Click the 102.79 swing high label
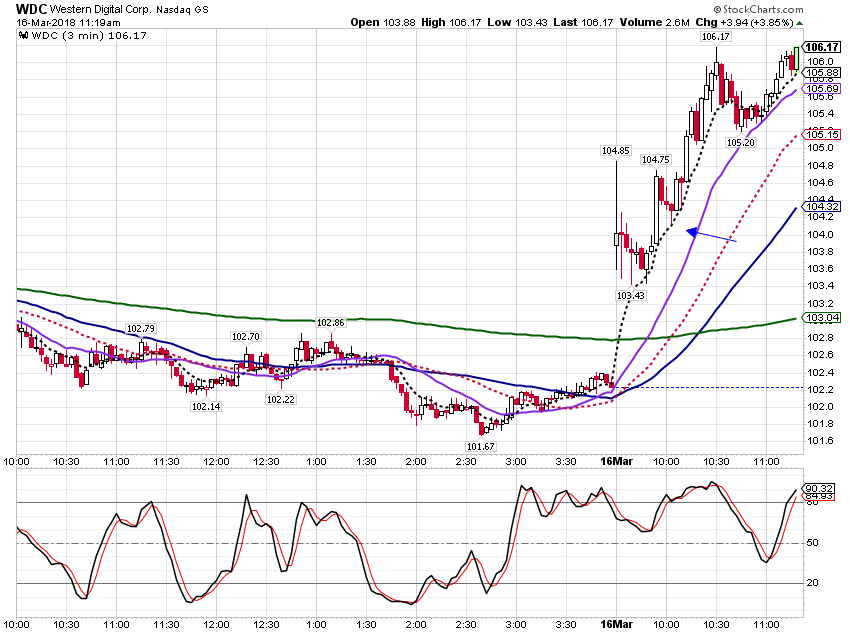Screen dimensions: 850x633 (141, 328)
